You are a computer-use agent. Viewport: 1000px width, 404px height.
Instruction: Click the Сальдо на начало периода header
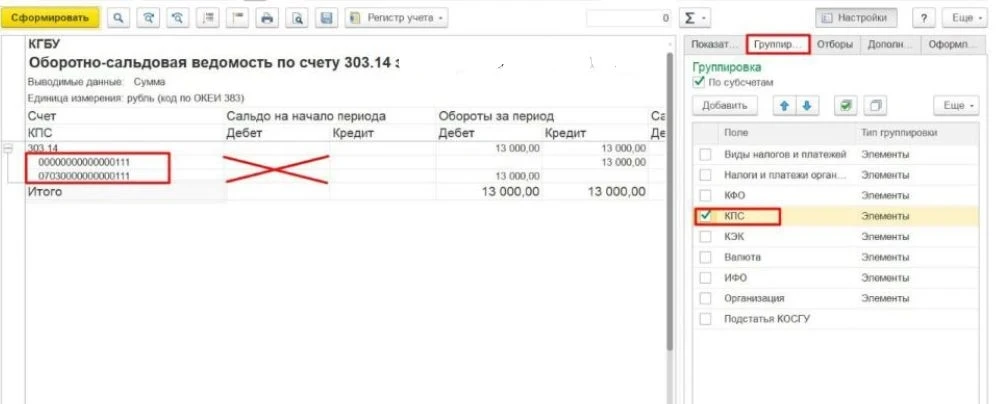306,116
